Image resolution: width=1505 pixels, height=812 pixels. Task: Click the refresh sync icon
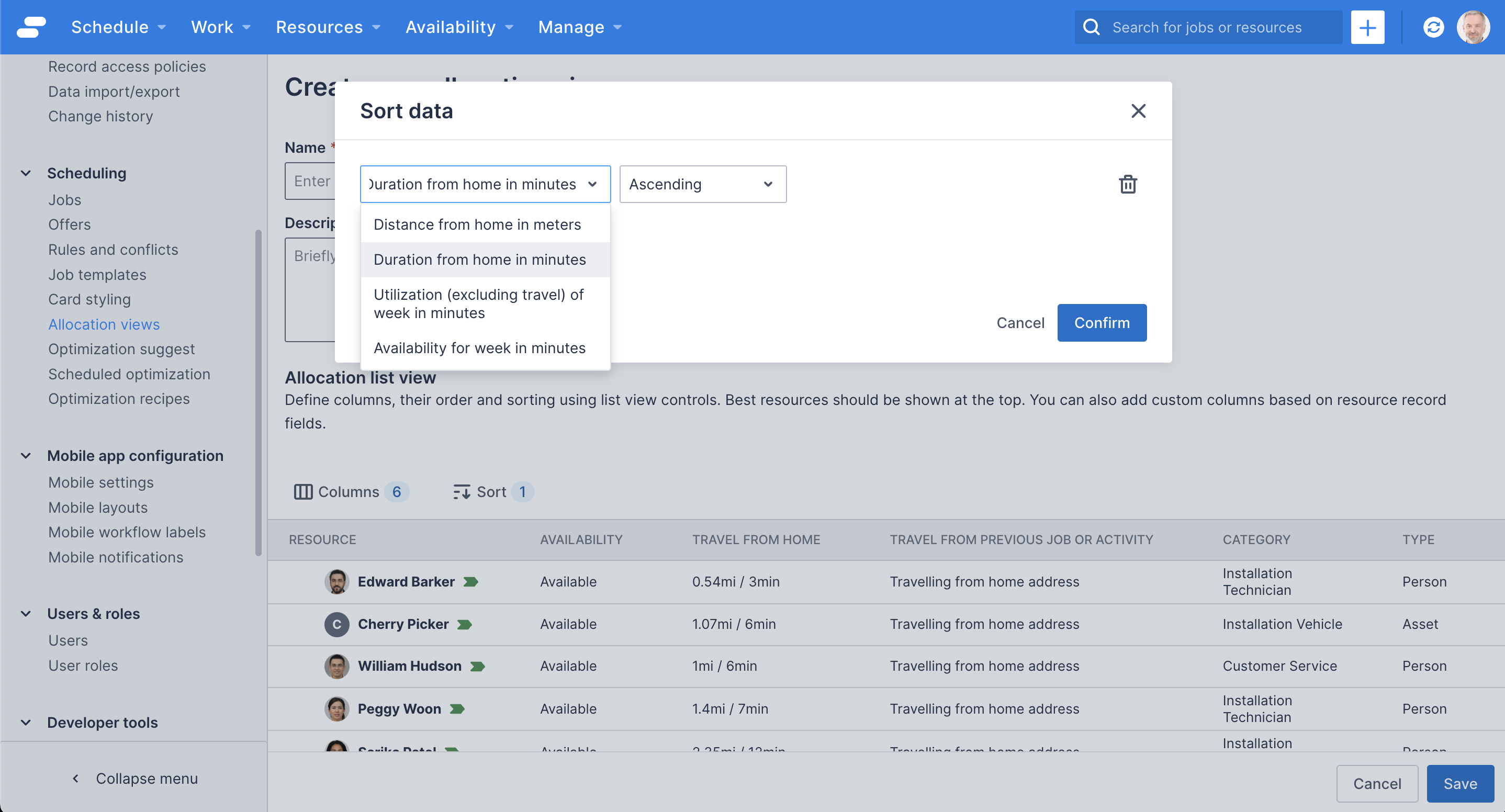[x=1433, y=27]
